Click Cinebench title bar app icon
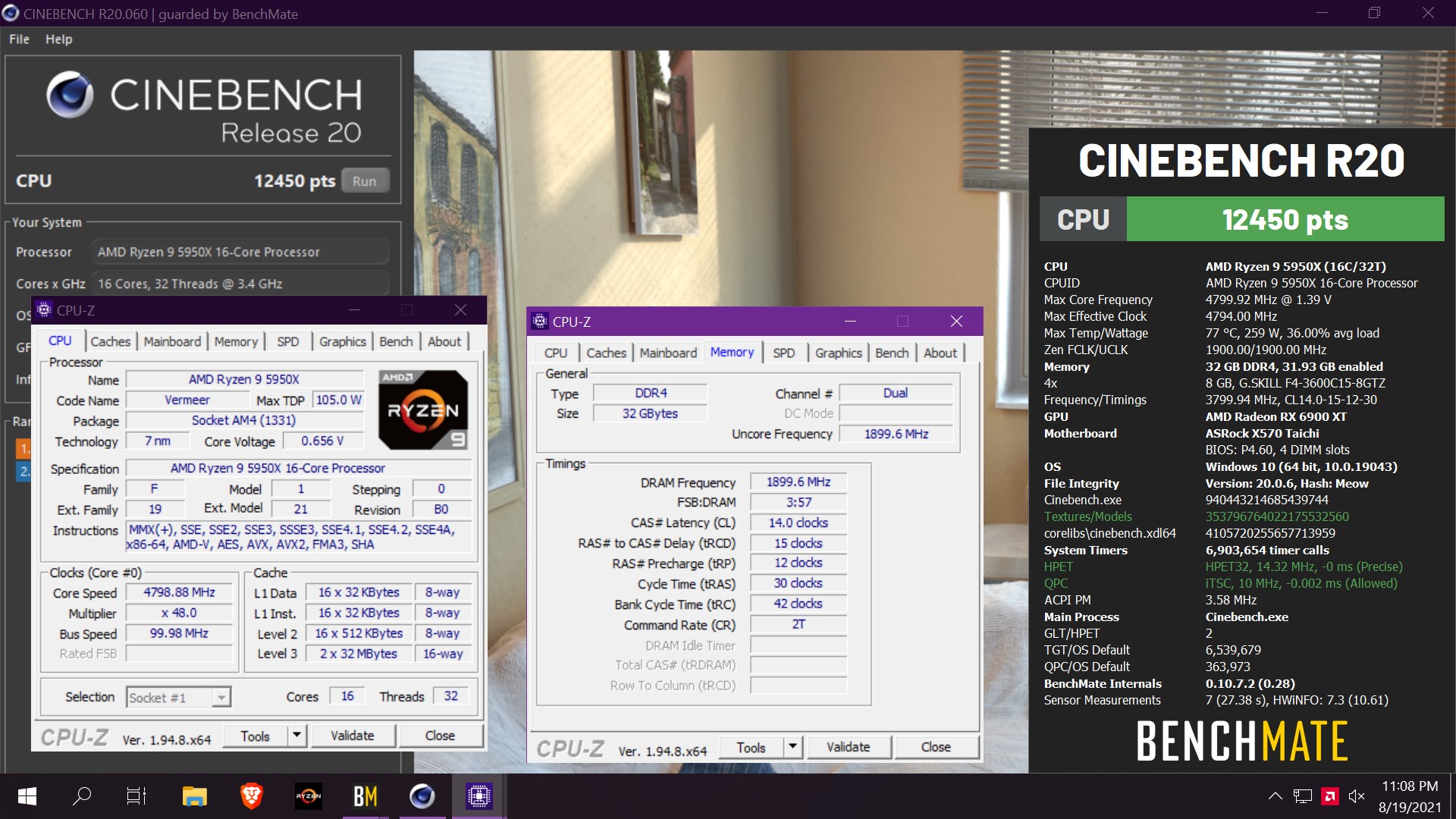This screenshot has width=1456, height=819. (x=11, y=13)
